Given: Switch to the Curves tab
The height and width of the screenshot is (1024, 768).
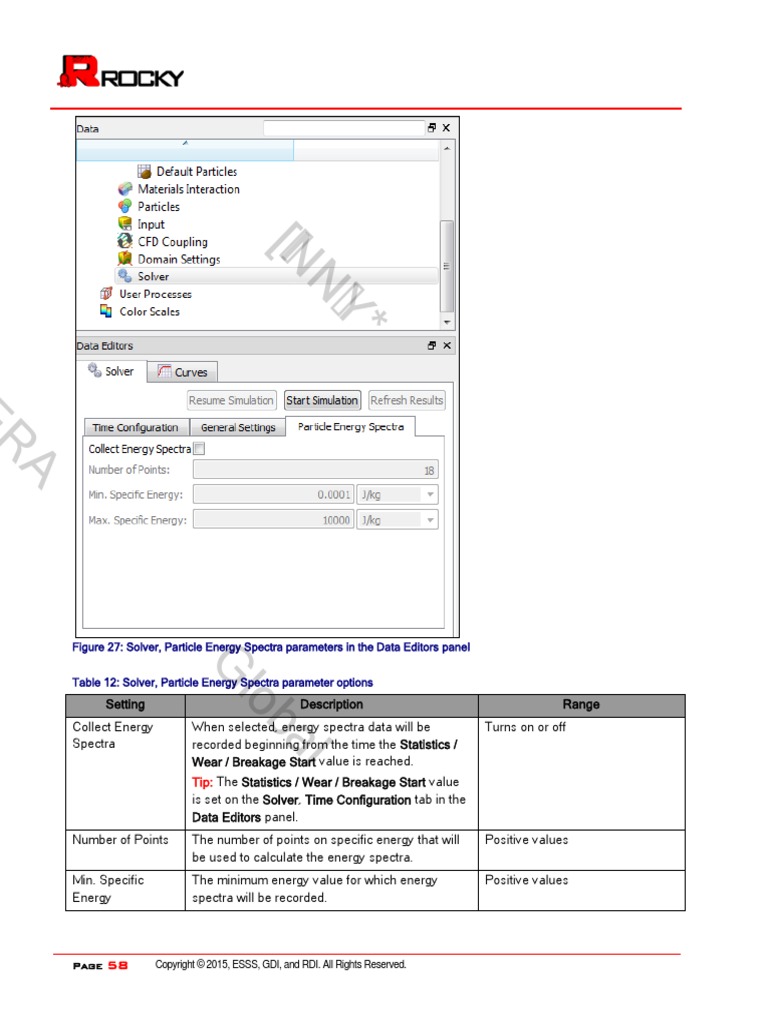Looking at the screenshot, I should click(182, 372).
